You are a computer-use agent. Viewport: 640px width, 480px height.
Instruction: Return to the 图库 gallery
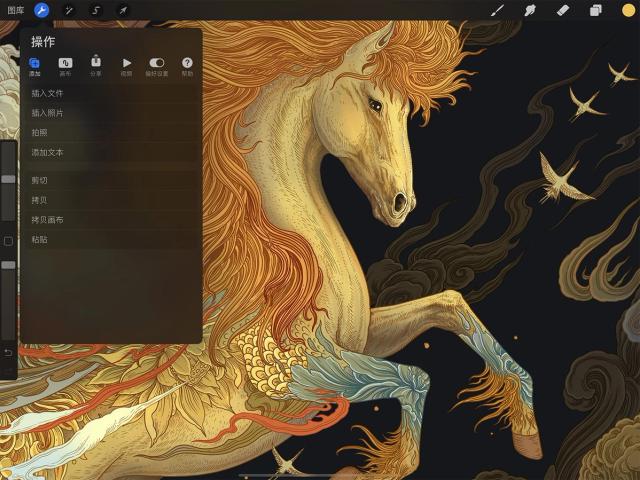pos(16,10)
